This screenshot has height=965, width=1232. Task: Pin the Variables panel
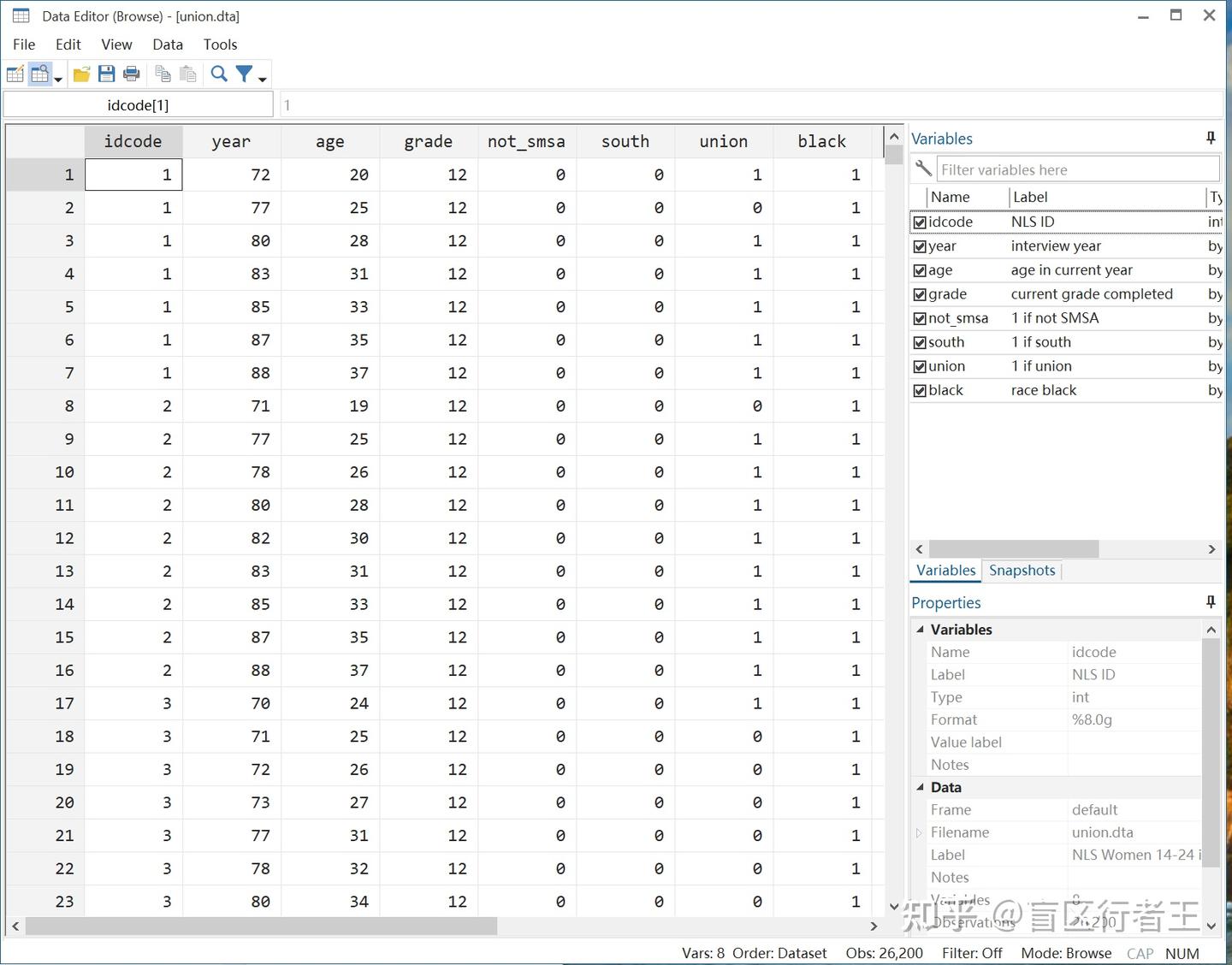coord(1211,138)
